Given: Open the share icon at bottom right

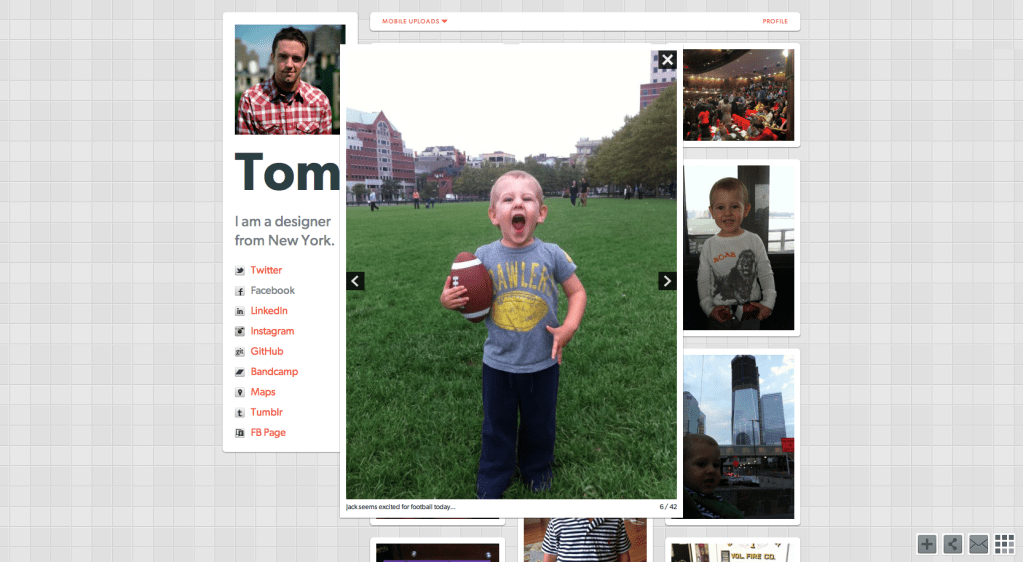Looking at the screenshot, I should coord(953,544).
